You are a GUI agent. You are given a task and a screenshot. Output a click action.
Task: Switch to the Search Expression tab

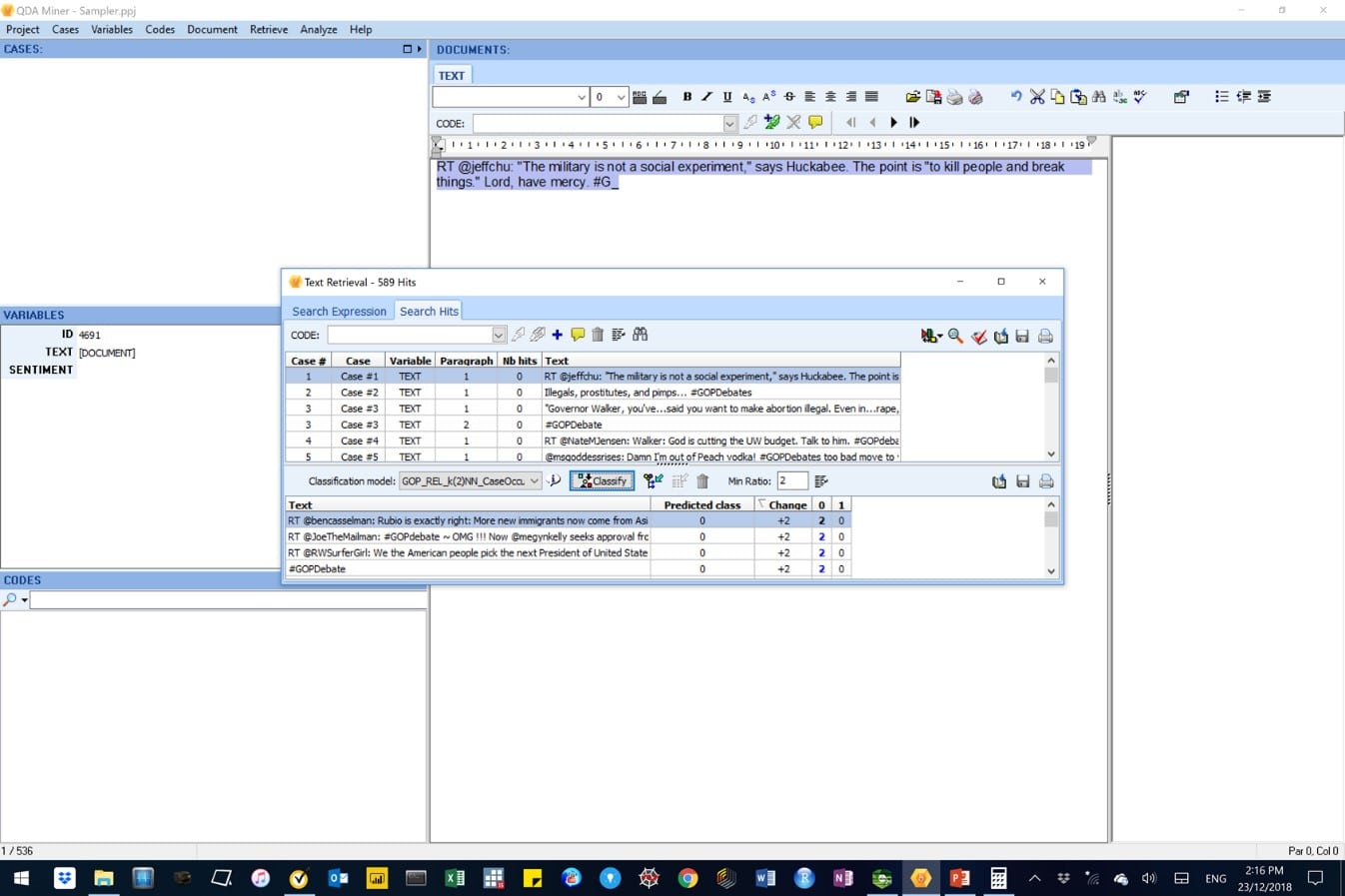tap(339, 312)
